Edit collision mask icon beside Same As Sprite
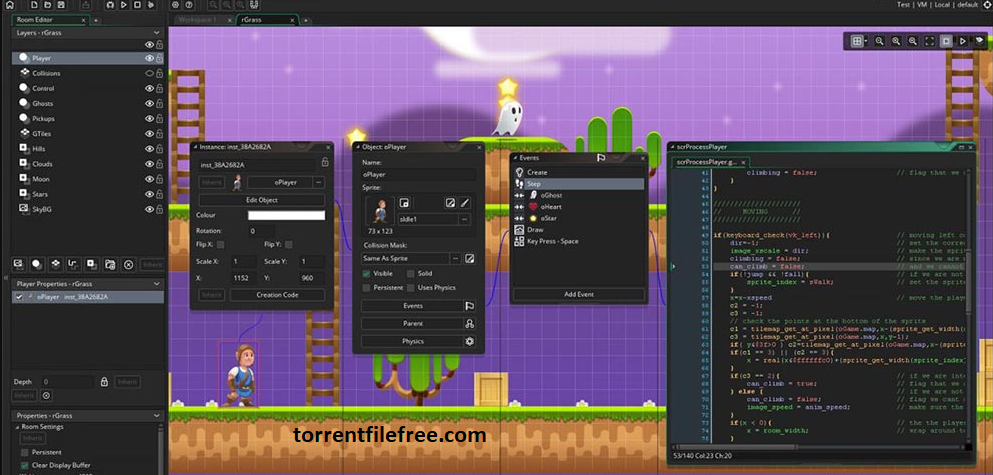 470,258
